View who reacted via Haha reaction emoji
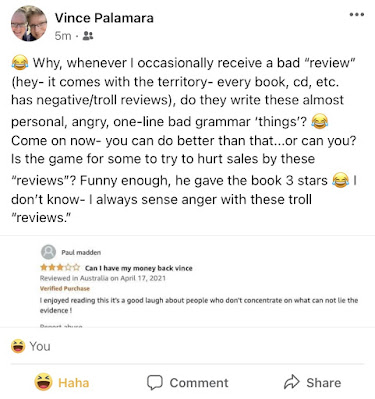 coord(18,346)
